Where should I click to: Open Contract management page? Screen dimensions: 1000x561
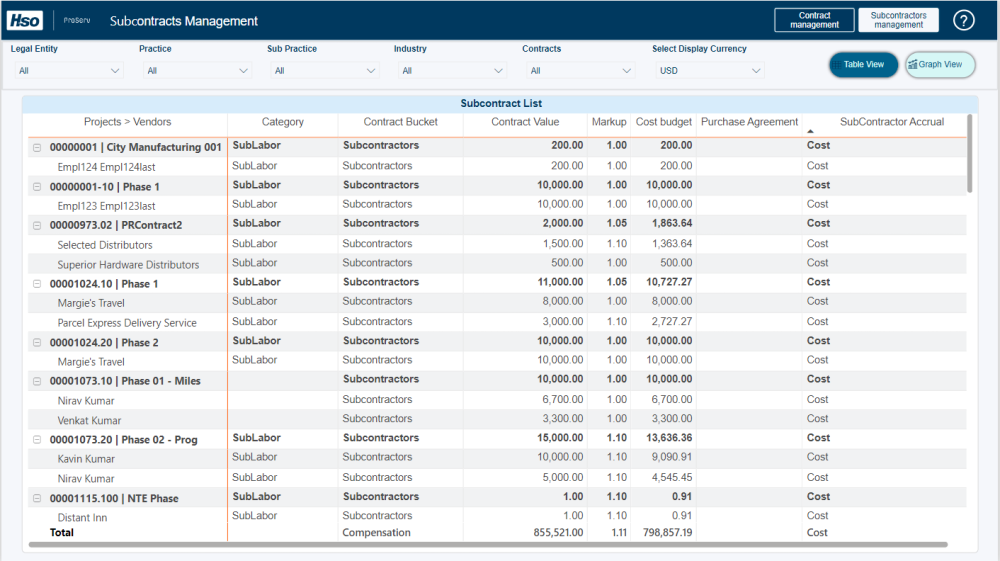[x=814, y=20]
